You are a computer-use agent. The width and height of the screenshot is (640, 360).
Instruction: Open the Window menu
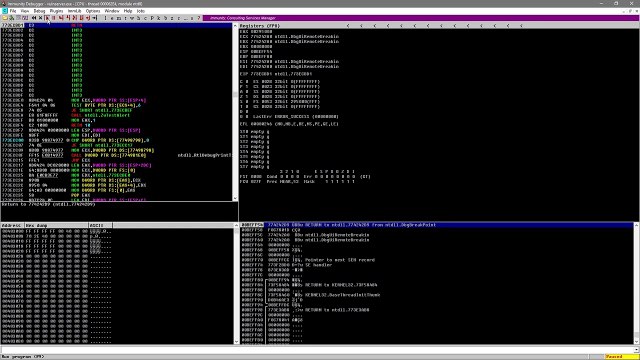point(112,11)
